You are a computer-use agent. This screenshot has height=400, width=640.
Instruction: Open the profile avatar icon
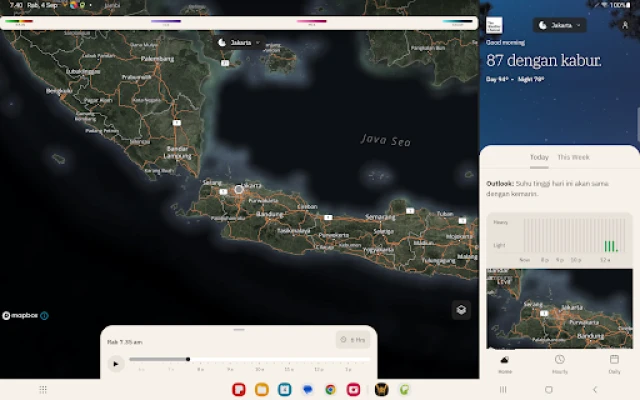626,25
